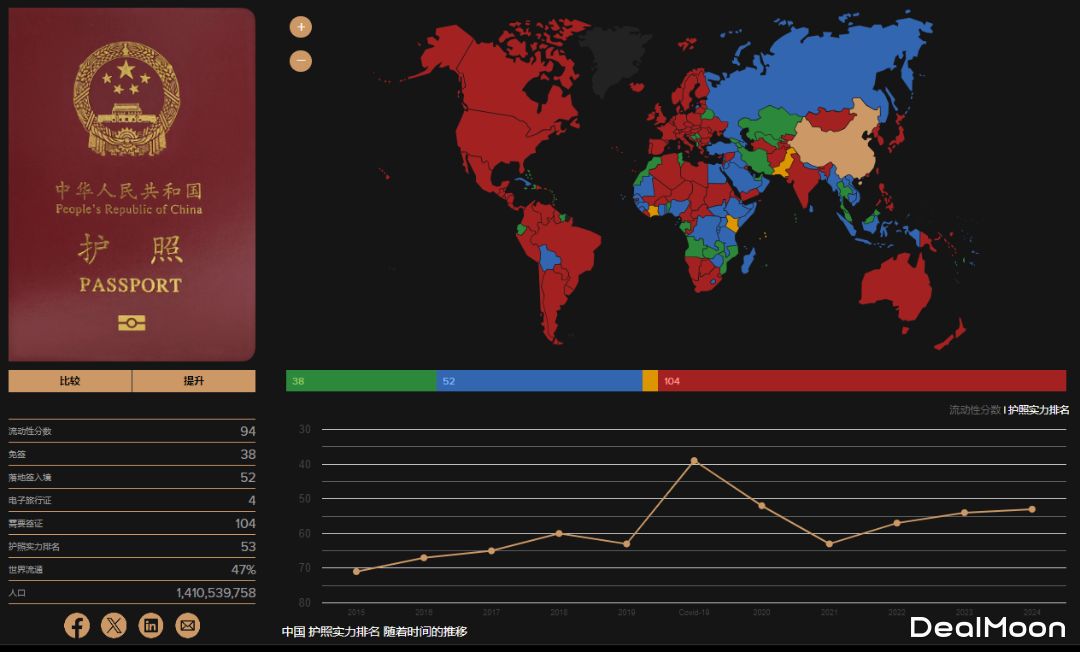Switch chart to 流动性分数 view
The height and width of the screenshot is (652, 1080).
coord(974,410)
